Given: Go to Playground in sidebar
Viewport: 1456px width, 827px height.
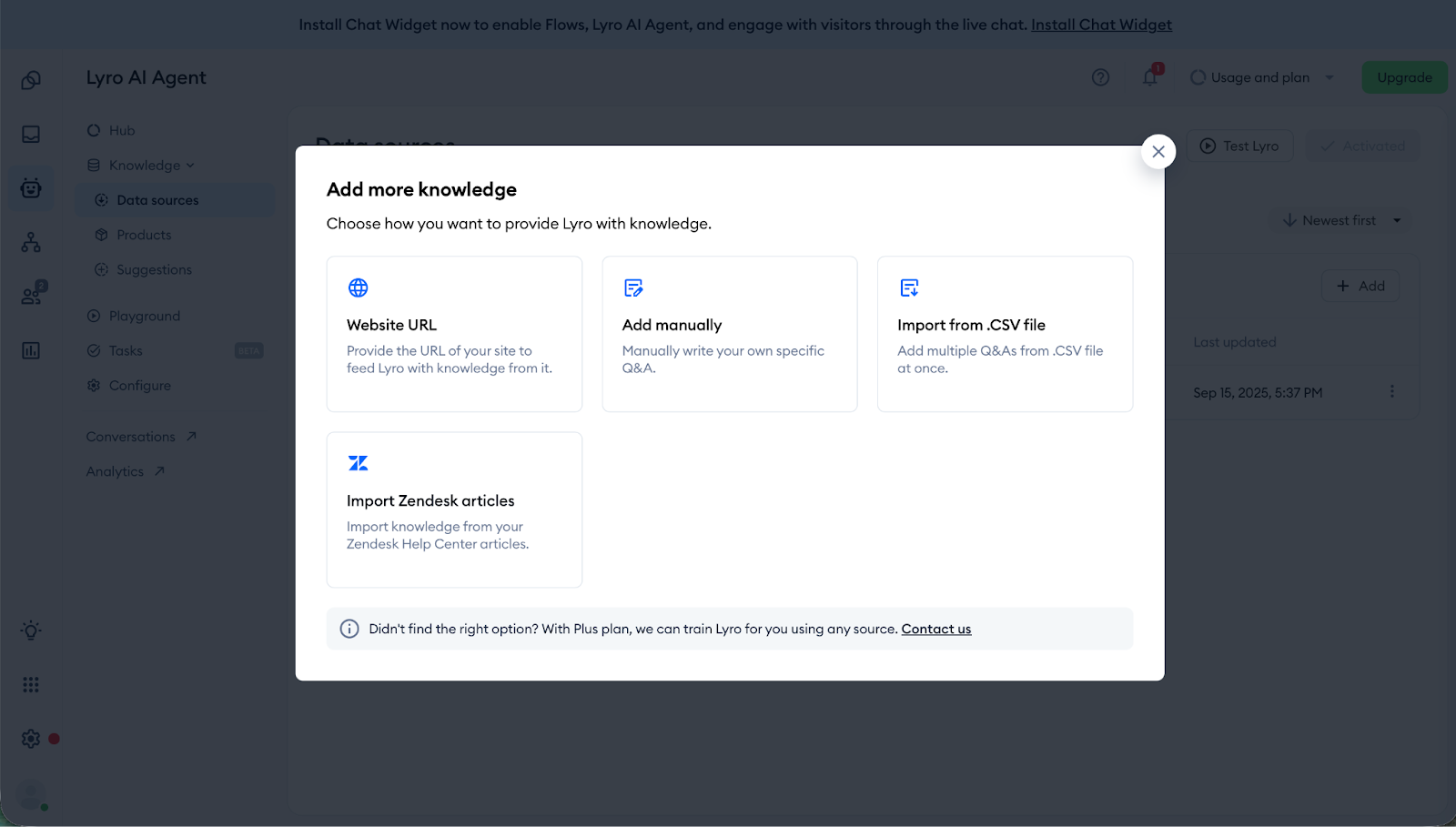Looking at the screenshot, I should [x=144, y=316].
